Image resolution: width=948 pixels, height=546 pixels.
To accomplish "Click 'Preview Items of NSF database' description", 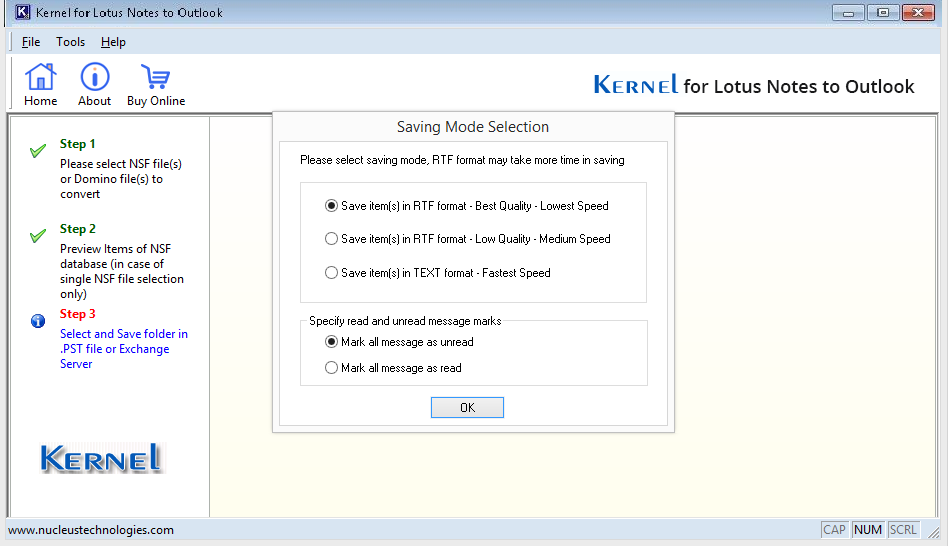I will tap(122, 271).
